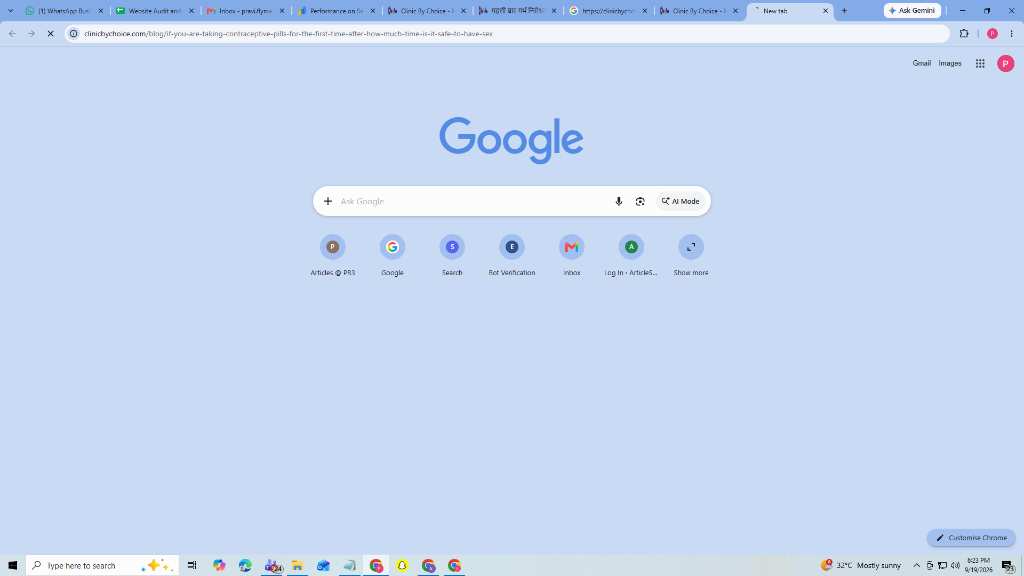1024x576 pixels.
Task: Click the Customize Chrome button
Action: tap(971, 537)
